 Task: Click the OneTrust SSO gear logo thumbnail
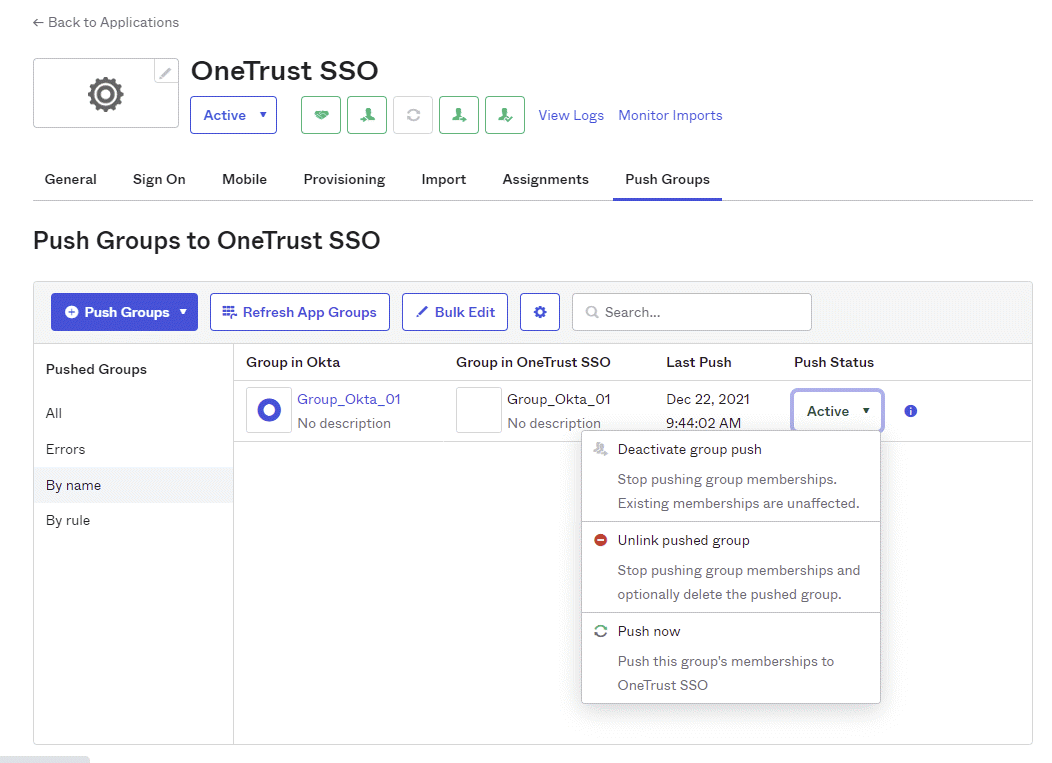point(105,93)
